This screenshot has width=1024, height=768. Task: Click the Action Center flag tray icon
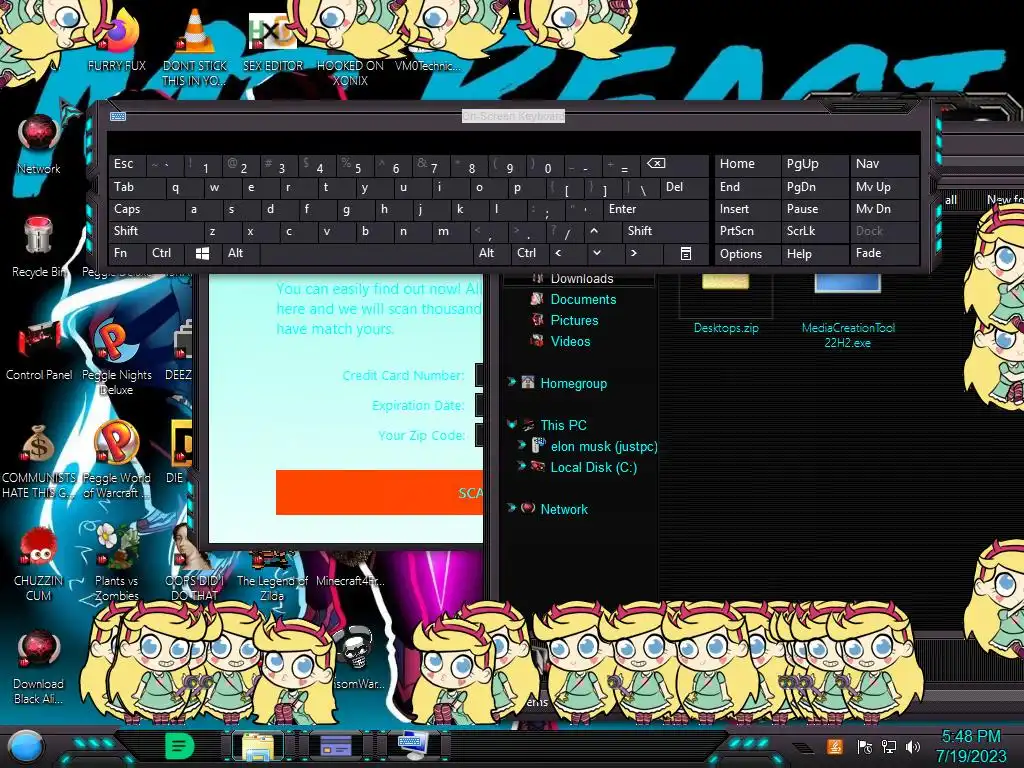pyautogui.click(x=865, y=746)
